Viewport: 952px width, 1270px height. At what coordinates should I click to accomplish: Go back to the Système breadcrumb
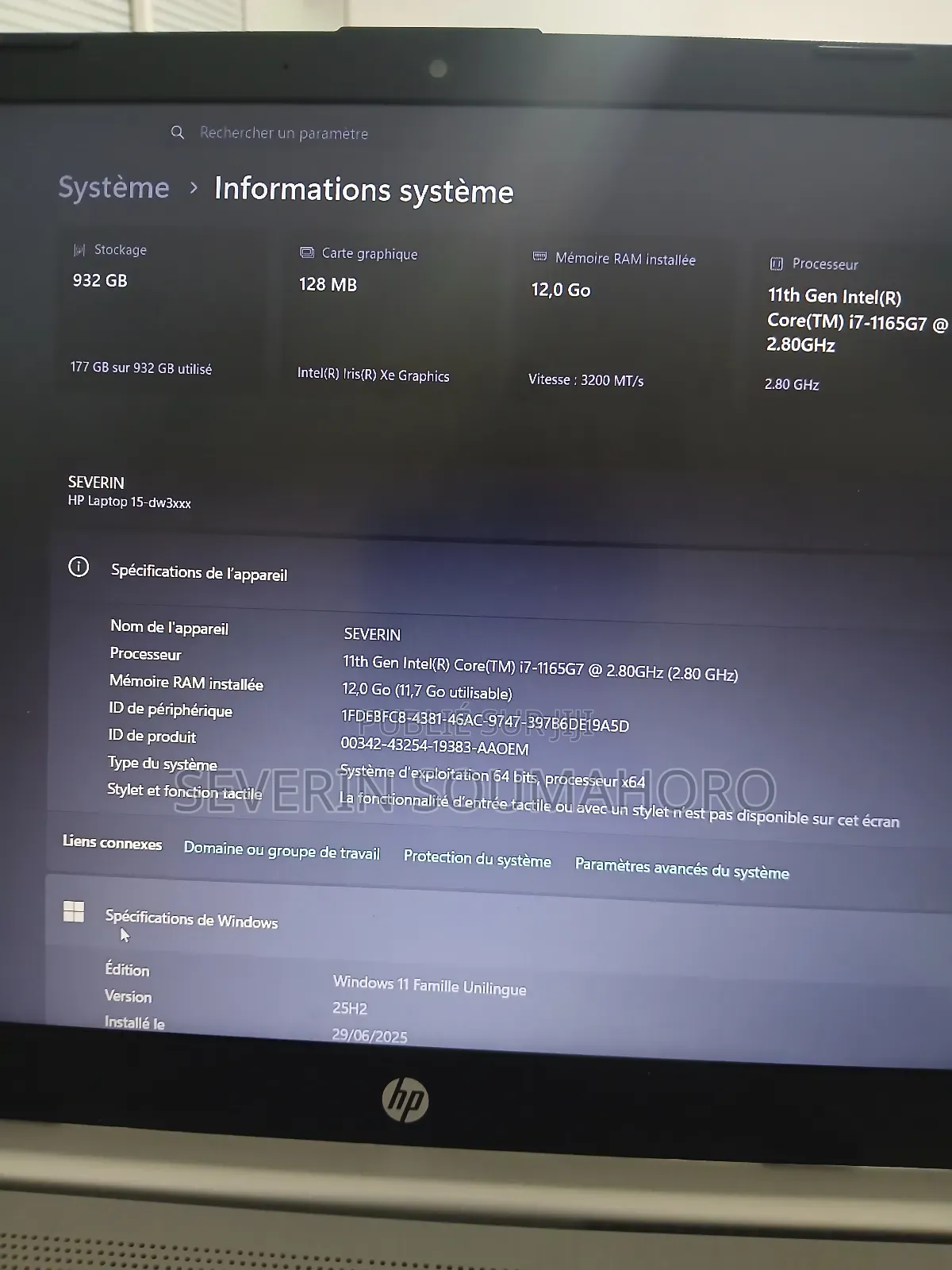coord(114,187)
